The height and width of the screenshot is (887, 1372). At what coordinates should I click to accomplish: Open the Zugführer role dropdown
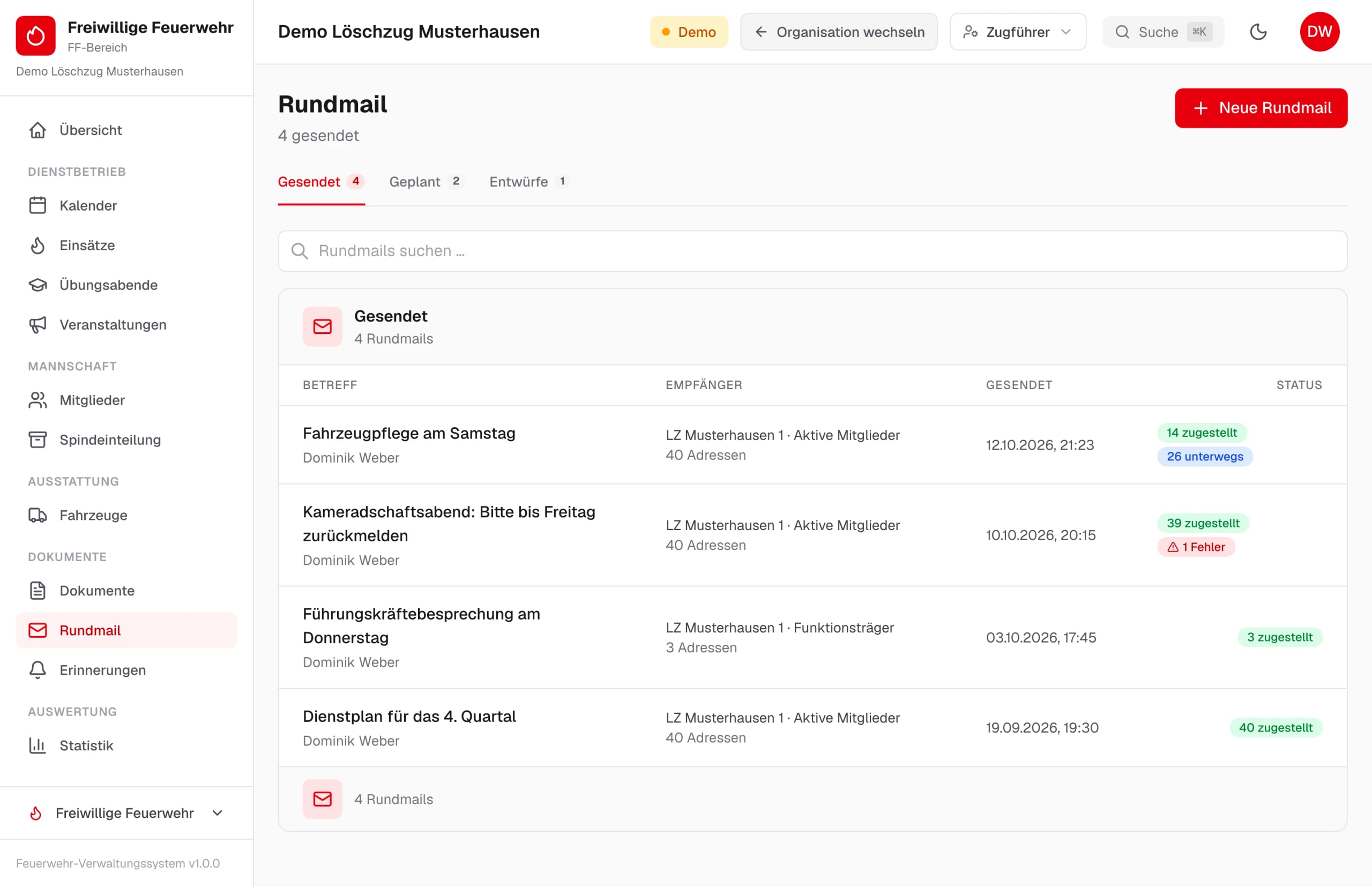(x=1018, y=32)
